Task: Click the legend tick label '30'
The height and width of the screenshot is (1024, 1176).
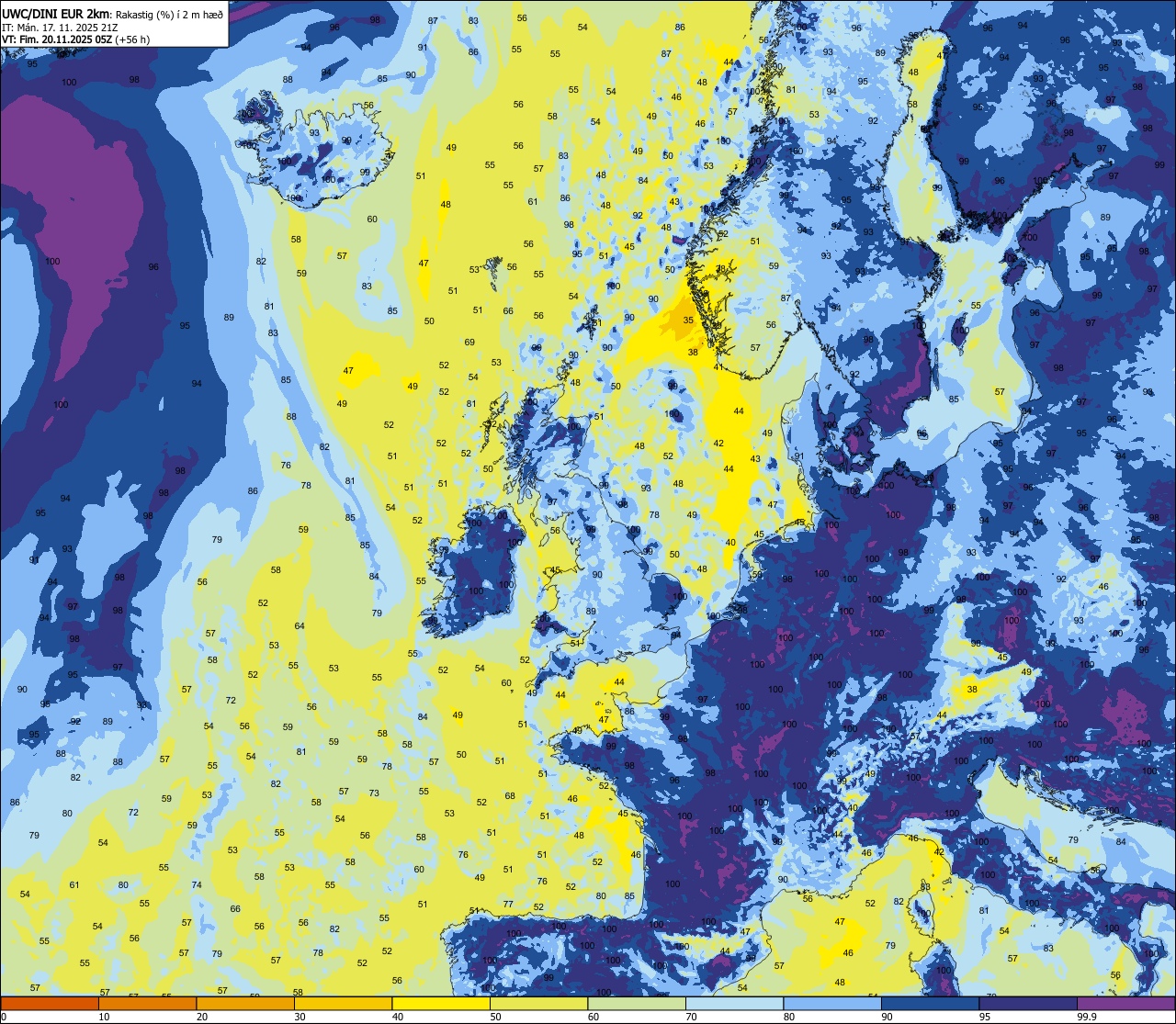Action: click(300, 1017)
